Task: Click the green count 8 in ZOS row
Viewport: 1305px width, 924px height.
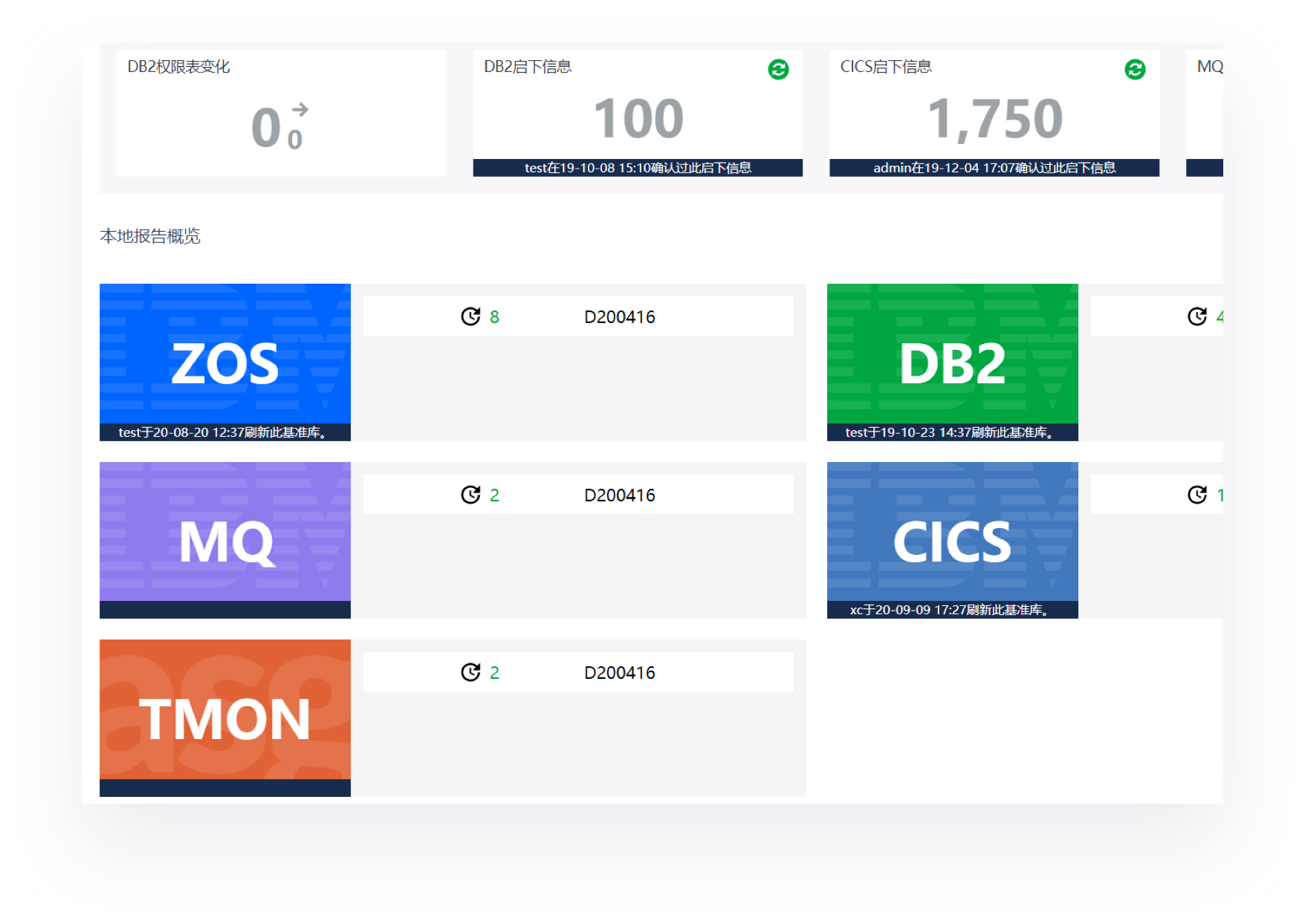Action: (x=494, y=317)
